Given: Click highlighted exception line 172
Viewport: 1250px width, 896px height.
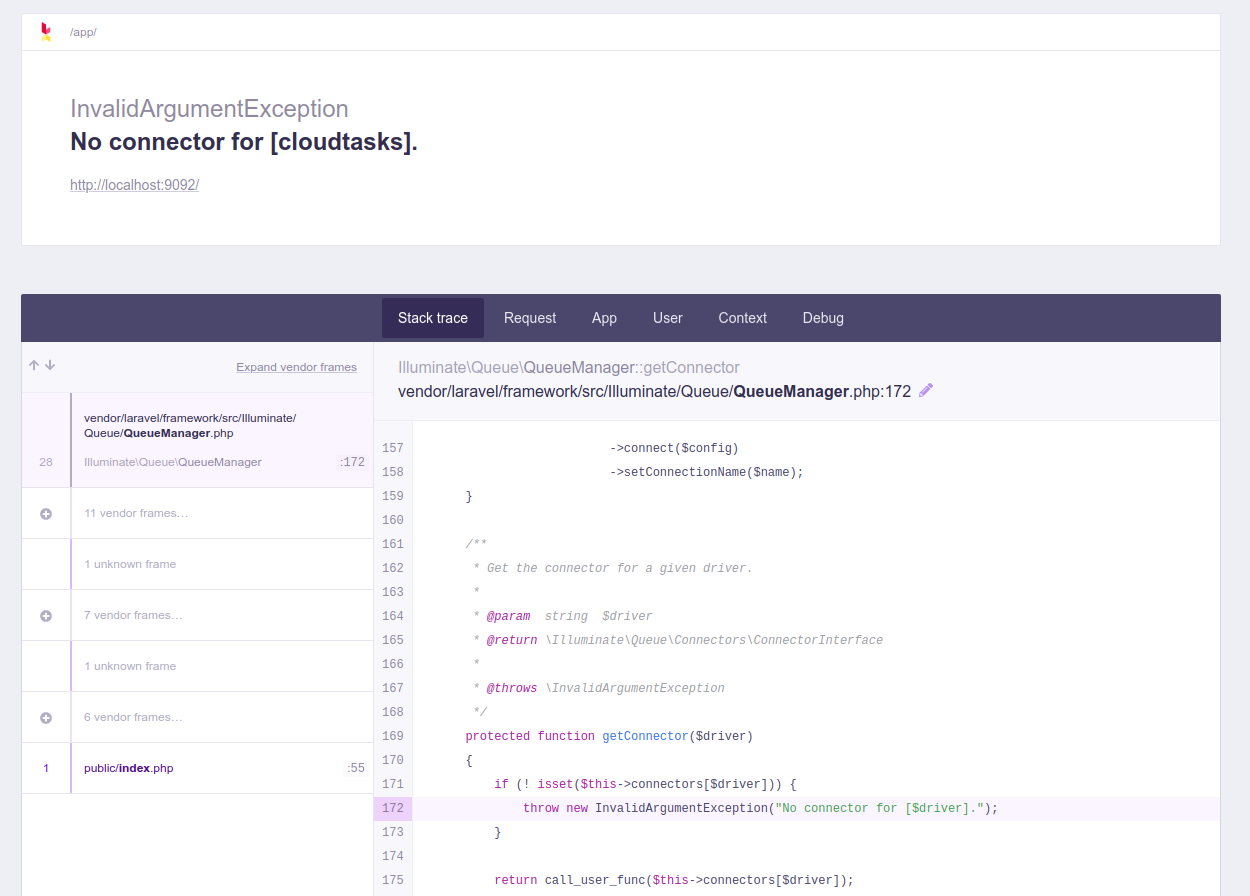Looking at the screenshot, I should pyautogui.click(x=700, y=807).
